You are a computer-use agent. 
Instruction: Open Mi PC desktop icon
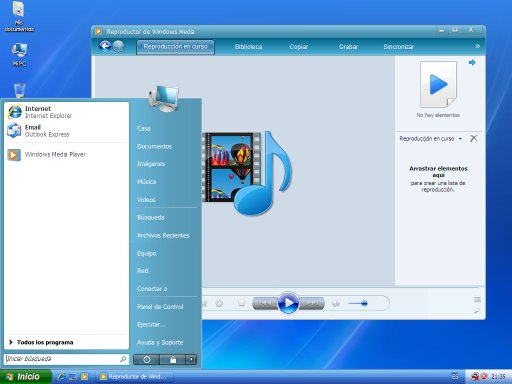[19, 54]
